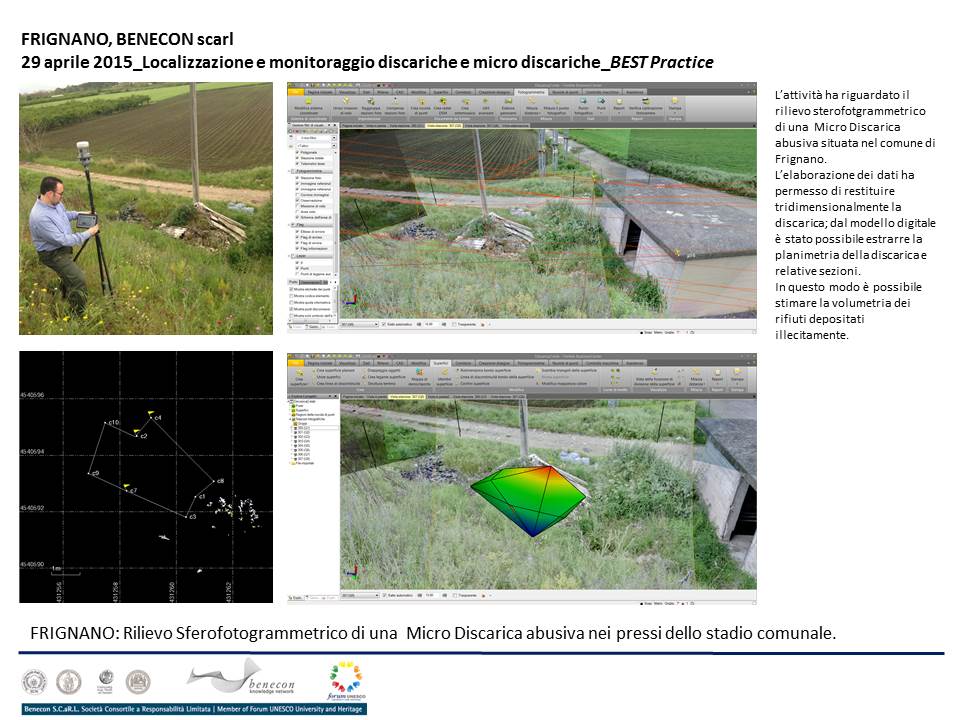Click Unisci superfici in Superfici ribbon
Image resolution: width=960 pixels, height=720 pixels.
329,377
